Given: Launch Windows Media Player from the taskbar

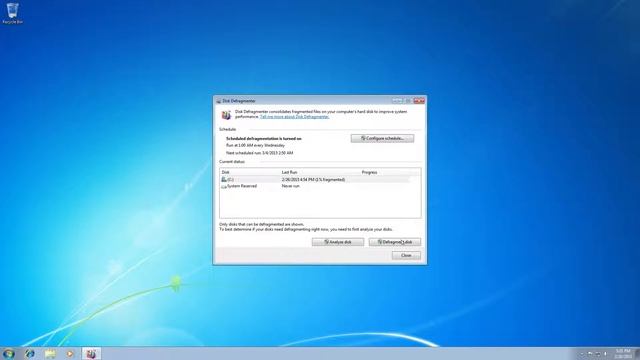Looking at the screenshot, I should tap(70, 353).
